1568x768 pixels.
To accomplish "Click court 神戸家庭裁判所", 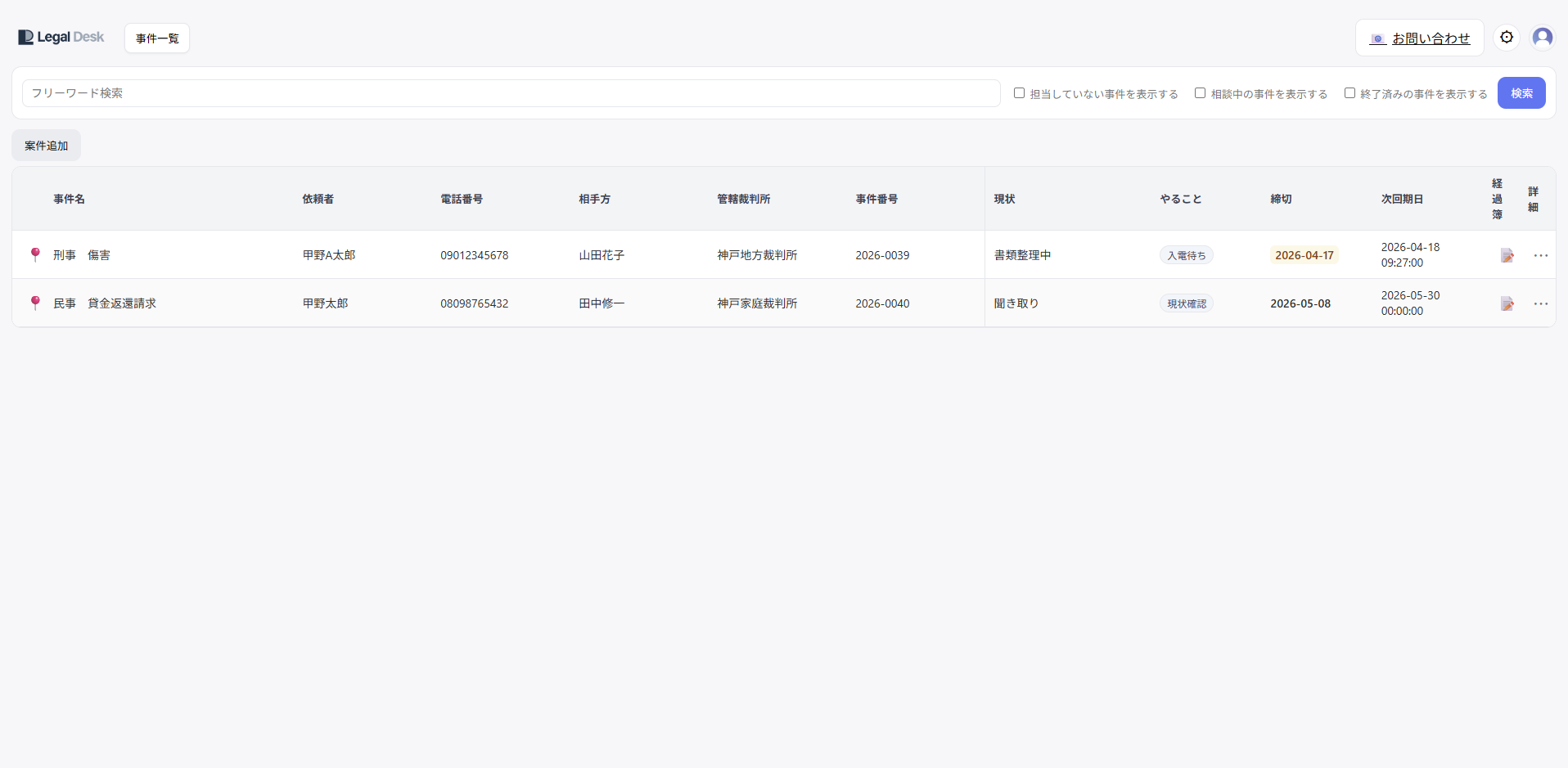I will [x=758, y=303].
